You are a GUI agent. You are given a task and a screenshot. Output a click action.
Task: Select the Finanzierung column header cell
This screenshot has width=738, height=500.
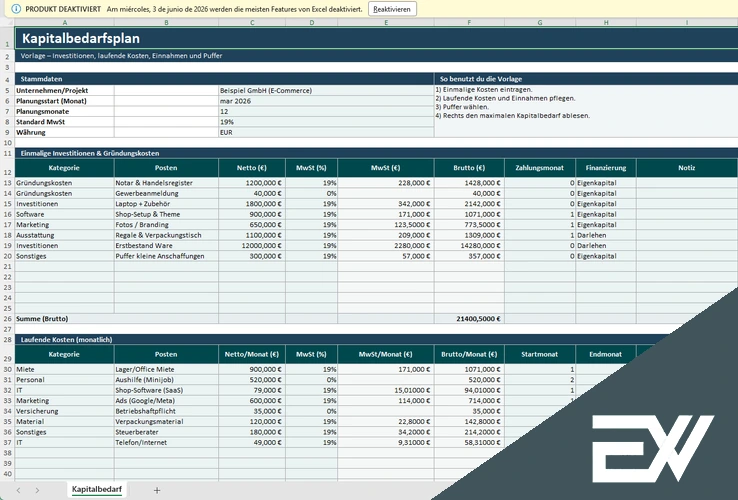click(606, 168)
